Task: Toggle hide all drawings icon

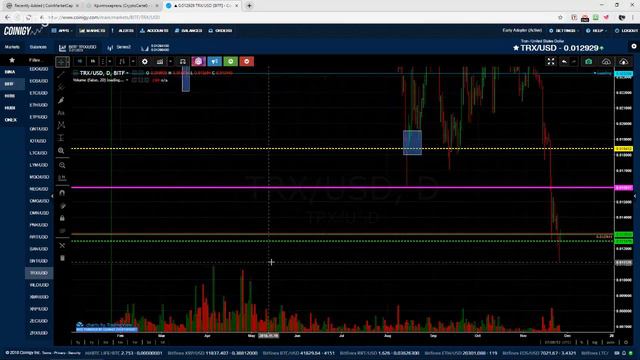Action: pyautogui.click(x=62, y=231)
